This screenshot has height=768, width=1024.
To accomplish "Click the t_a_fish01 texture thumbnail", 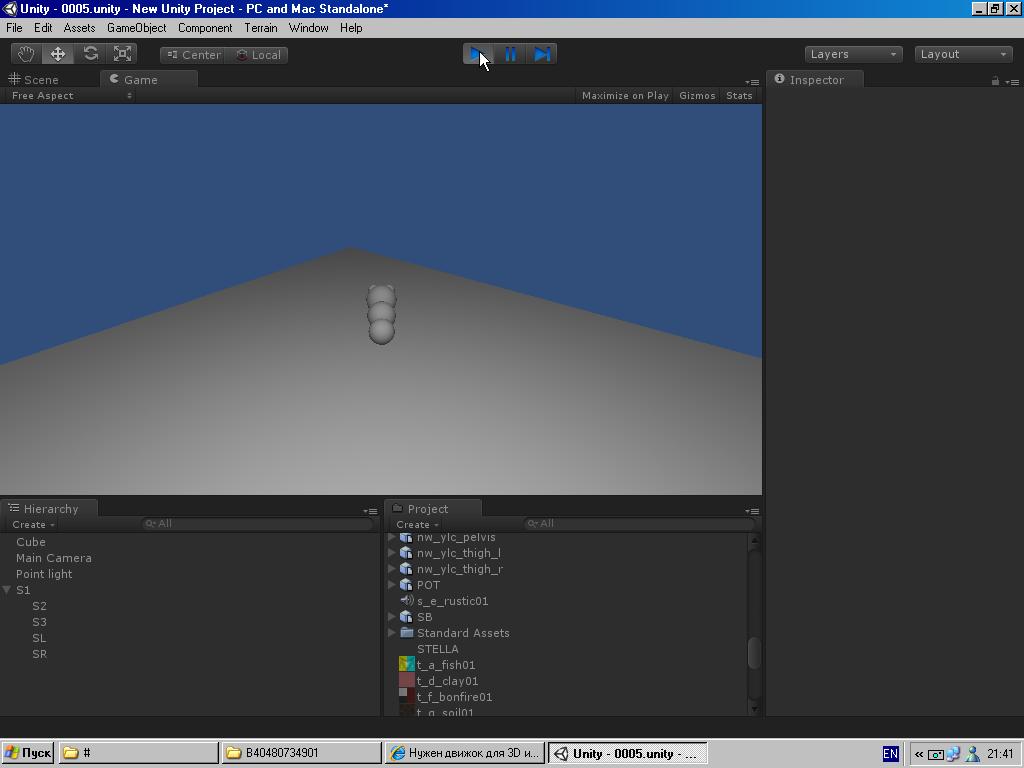I will click(x=406, y=665).
